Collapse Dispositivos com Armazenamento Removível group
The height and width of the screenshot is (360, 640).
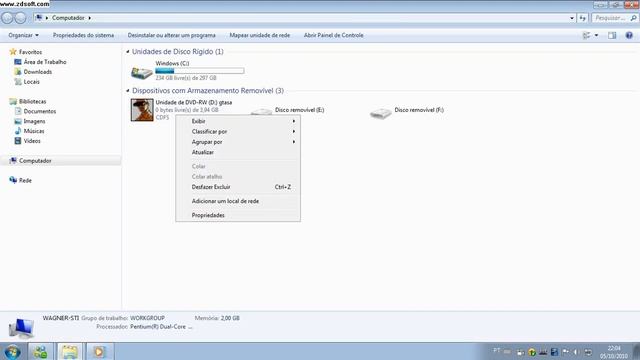(128, 91)
